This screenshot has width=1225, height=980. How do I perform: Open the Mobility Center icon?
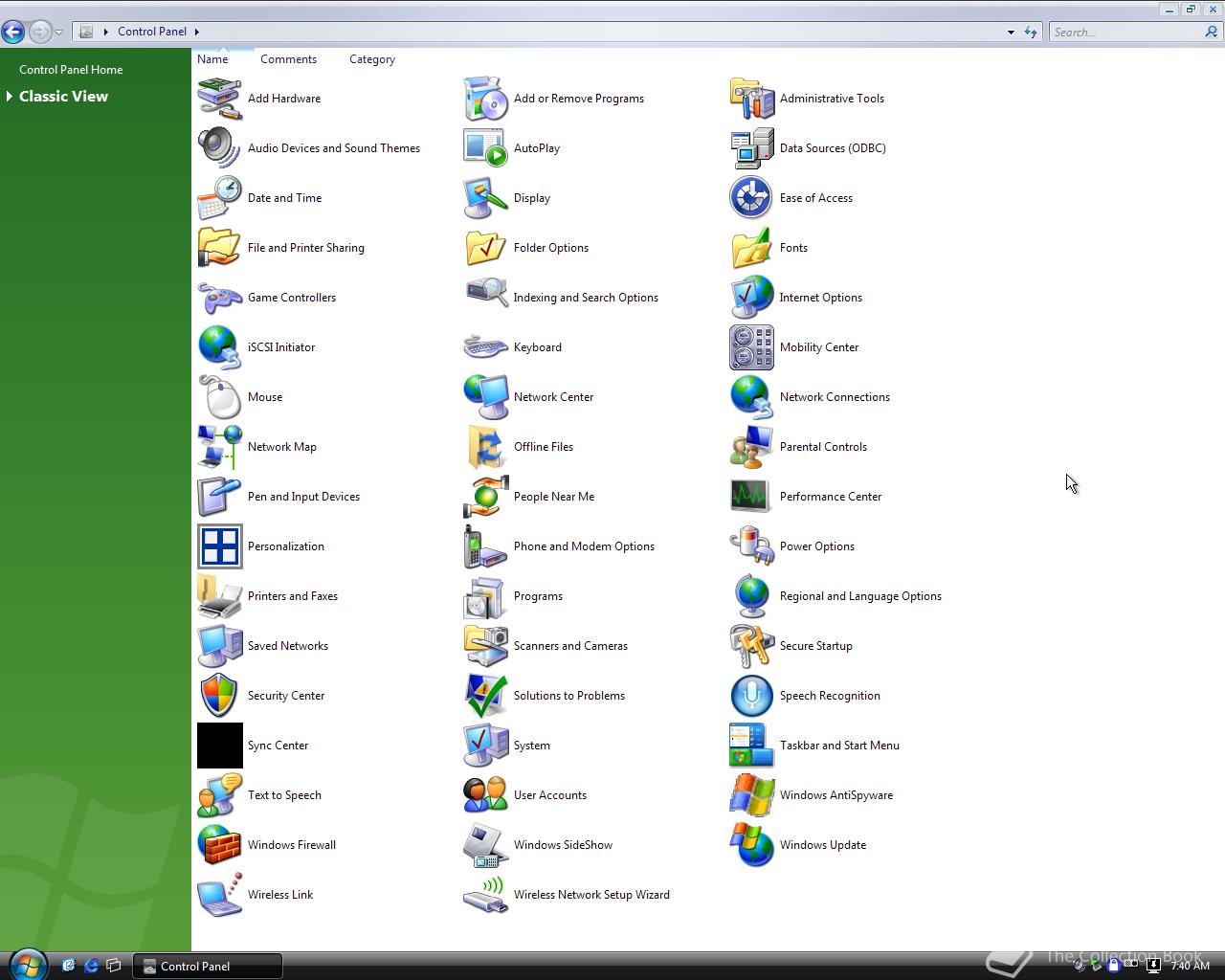[x=751, y=347]
